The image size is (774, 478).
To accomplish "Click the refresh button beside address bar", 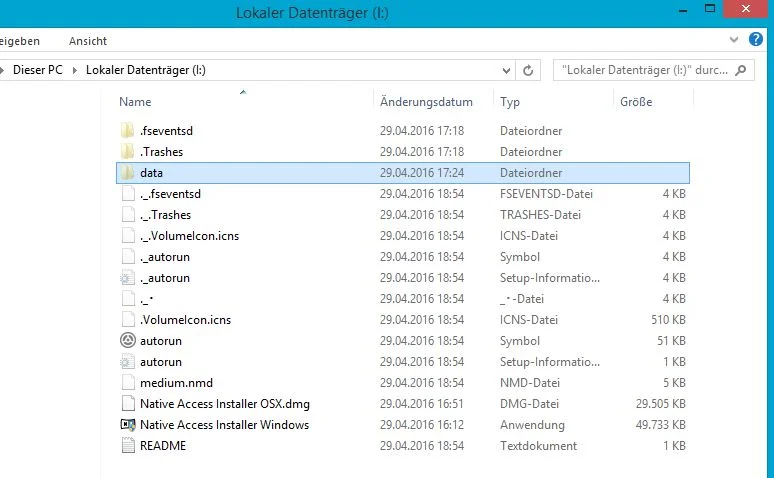I will coord(528,70).
